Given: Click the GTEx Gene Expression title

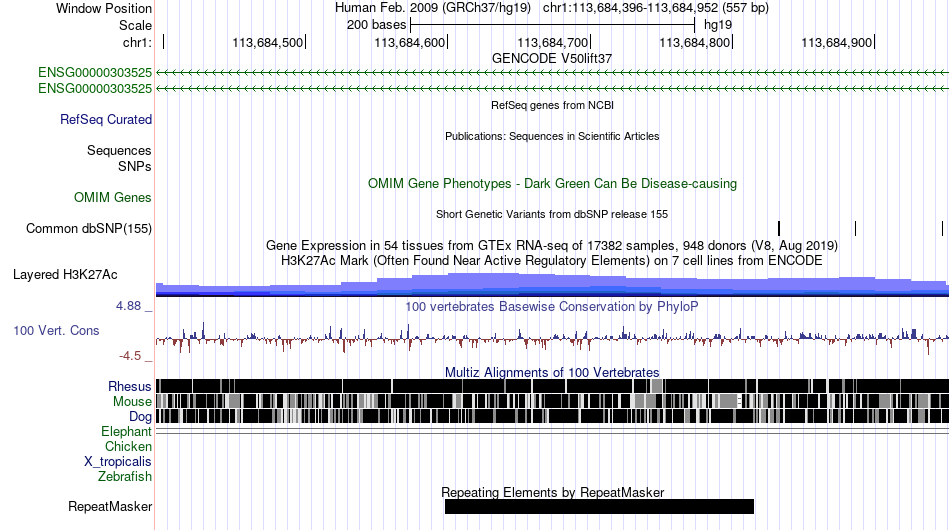Looking at the screenshot, I should coord(552,245).
